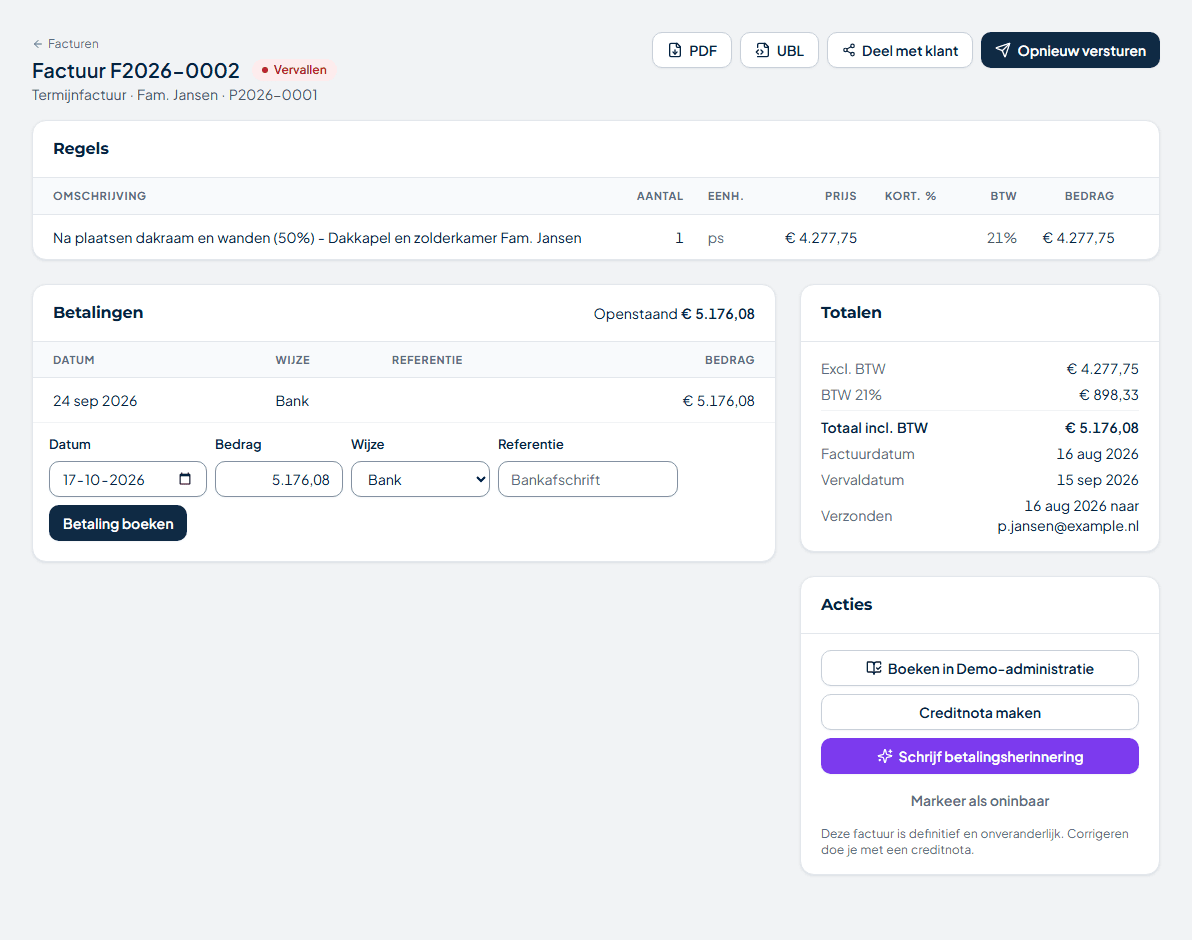Click the OMSCHRIJVING column header
The image size is (1192, 940).
pos(100,196)
